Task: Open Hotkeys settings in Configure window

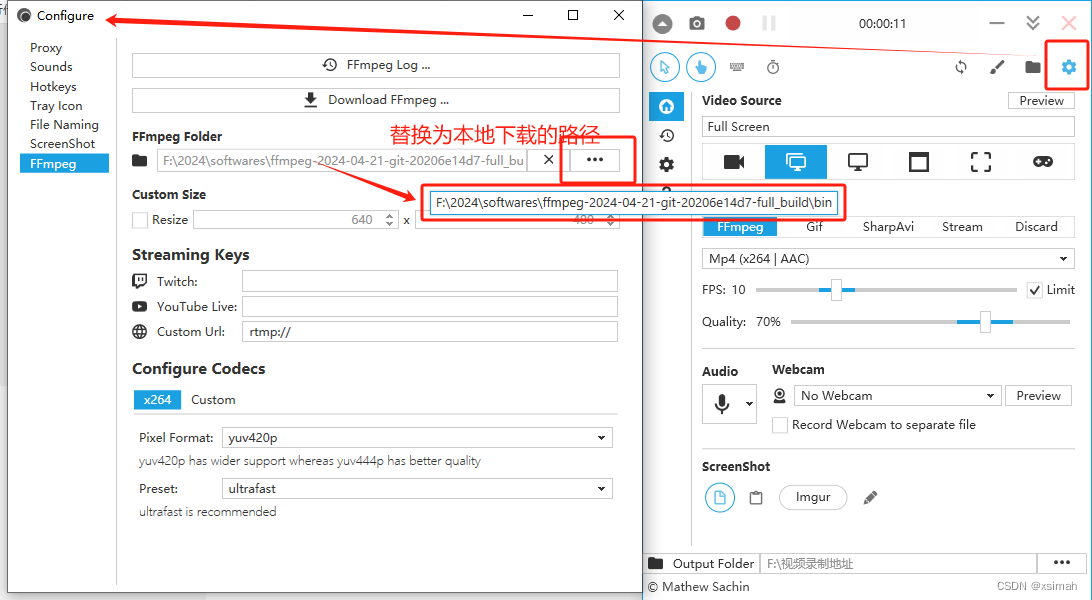Action: point(53,87)
